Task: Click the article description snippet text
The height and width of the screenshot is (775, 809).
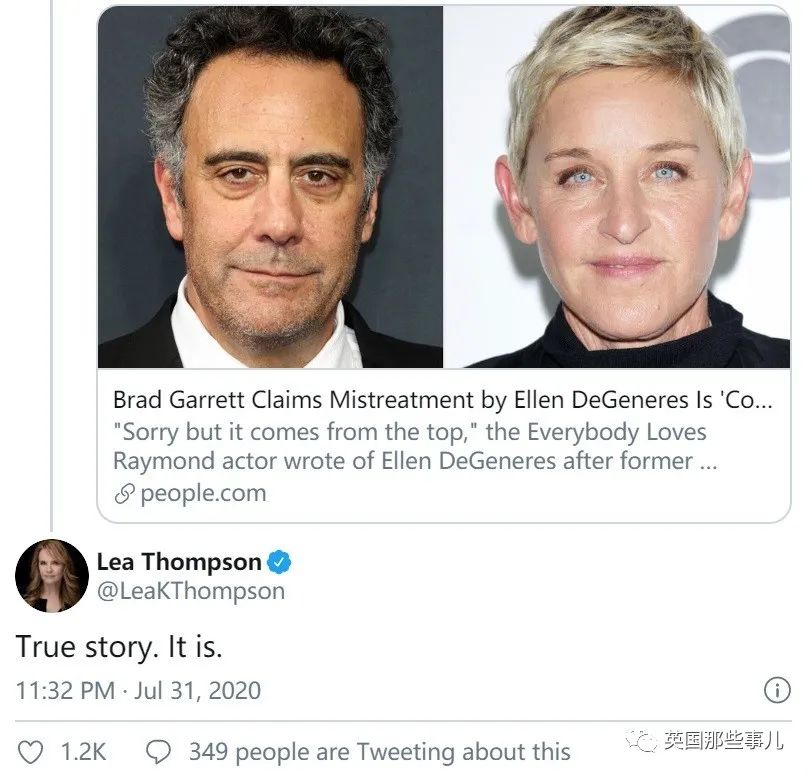Action: (410, 447)
